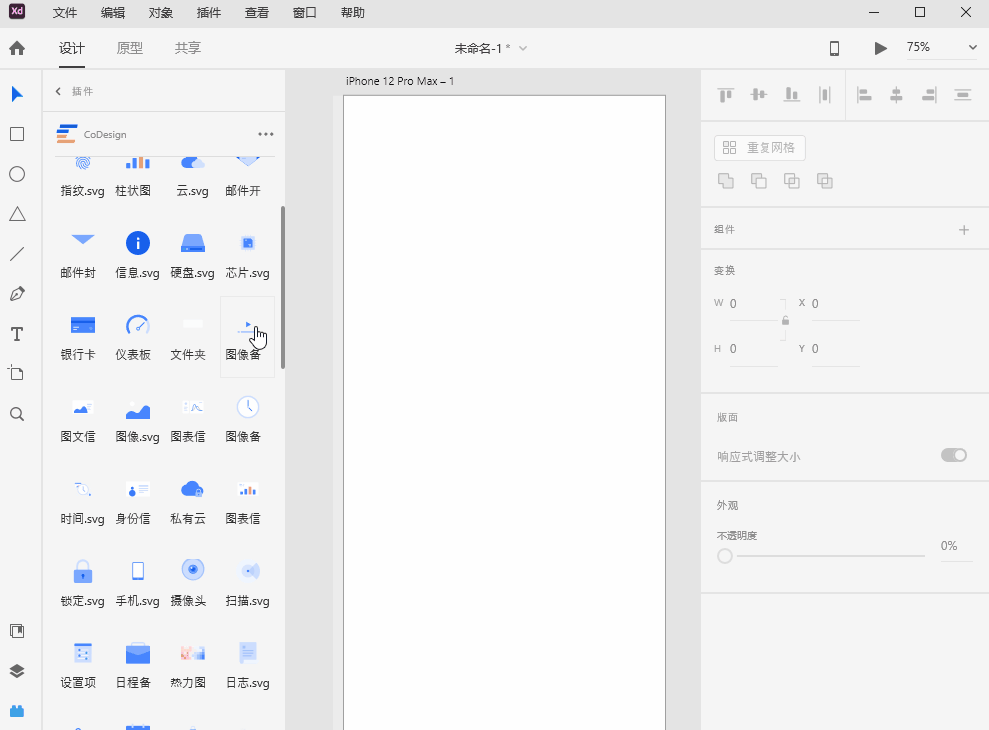Image resolution: width=989 pixels, height=730 pixels.
Task: Switch to the 原型 tab
Action: pos(130,48)
